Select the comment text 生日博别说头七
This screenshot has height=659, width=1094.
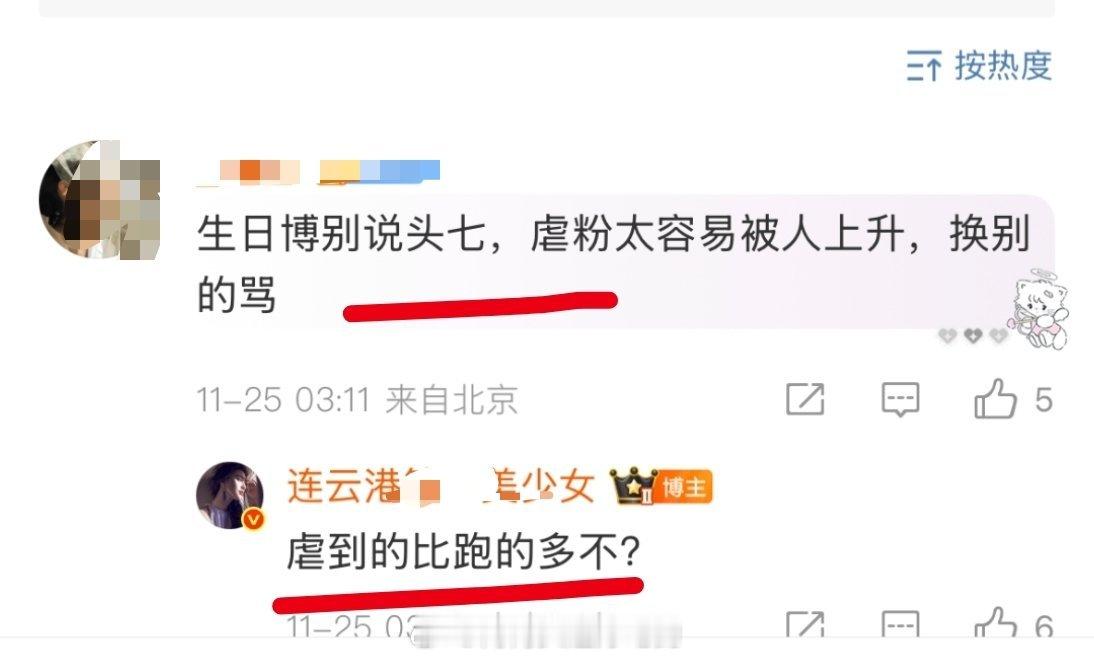coord(342,234)
